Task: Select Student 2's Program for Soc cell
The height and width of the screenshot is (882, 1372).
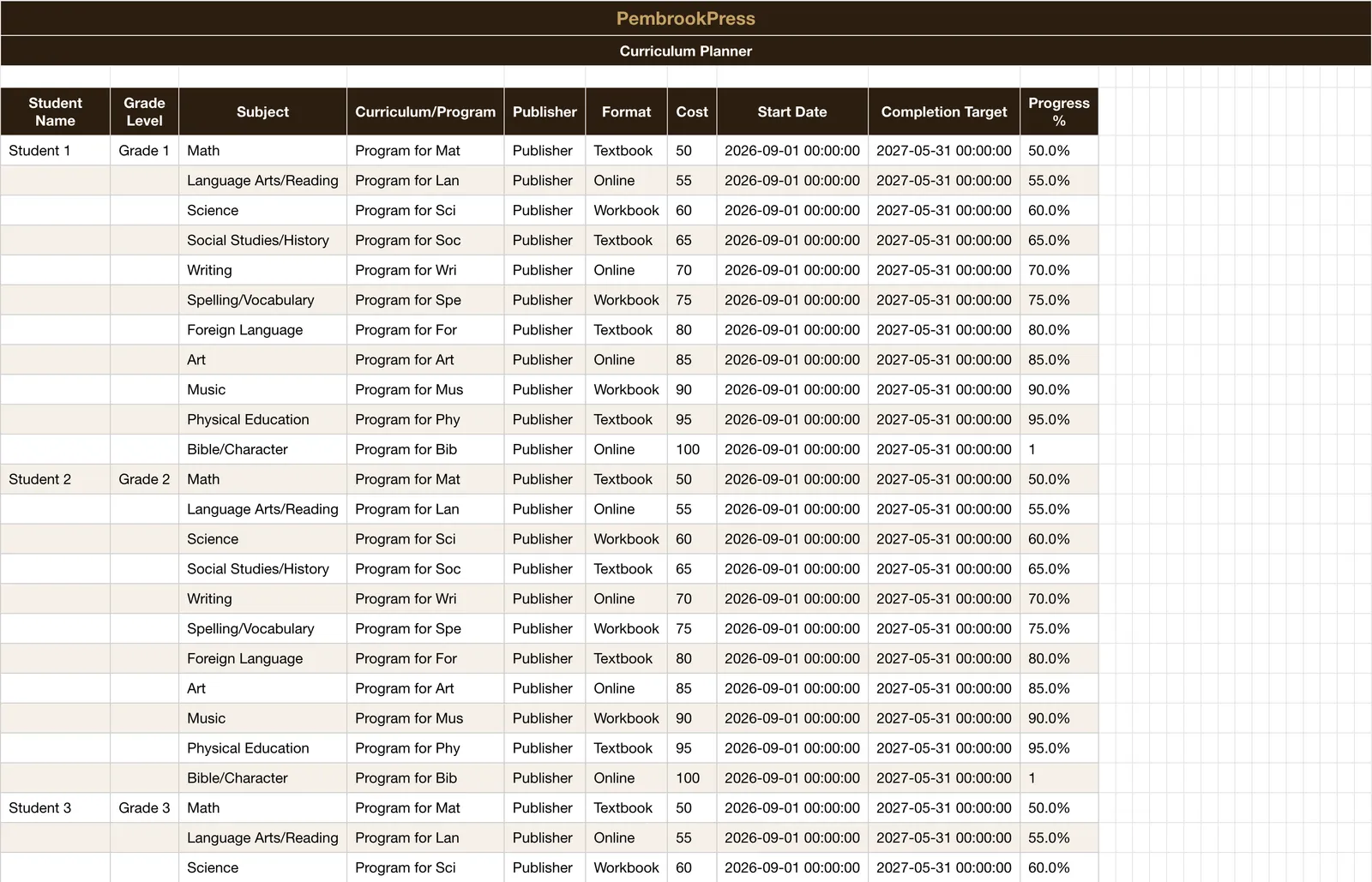Action: click(425, 569)
